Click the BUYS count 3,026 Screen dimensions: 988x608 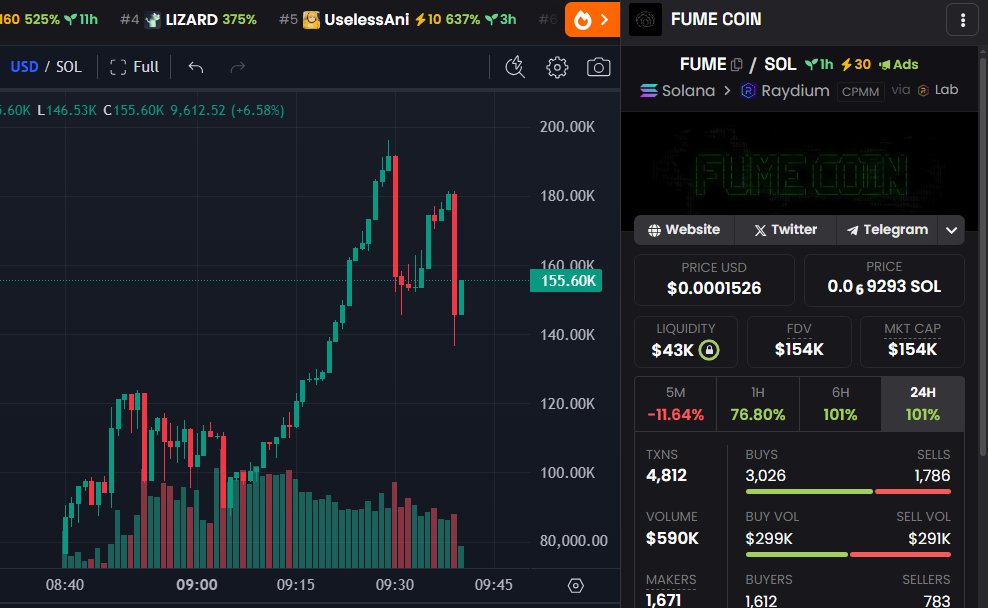[766, 475]
